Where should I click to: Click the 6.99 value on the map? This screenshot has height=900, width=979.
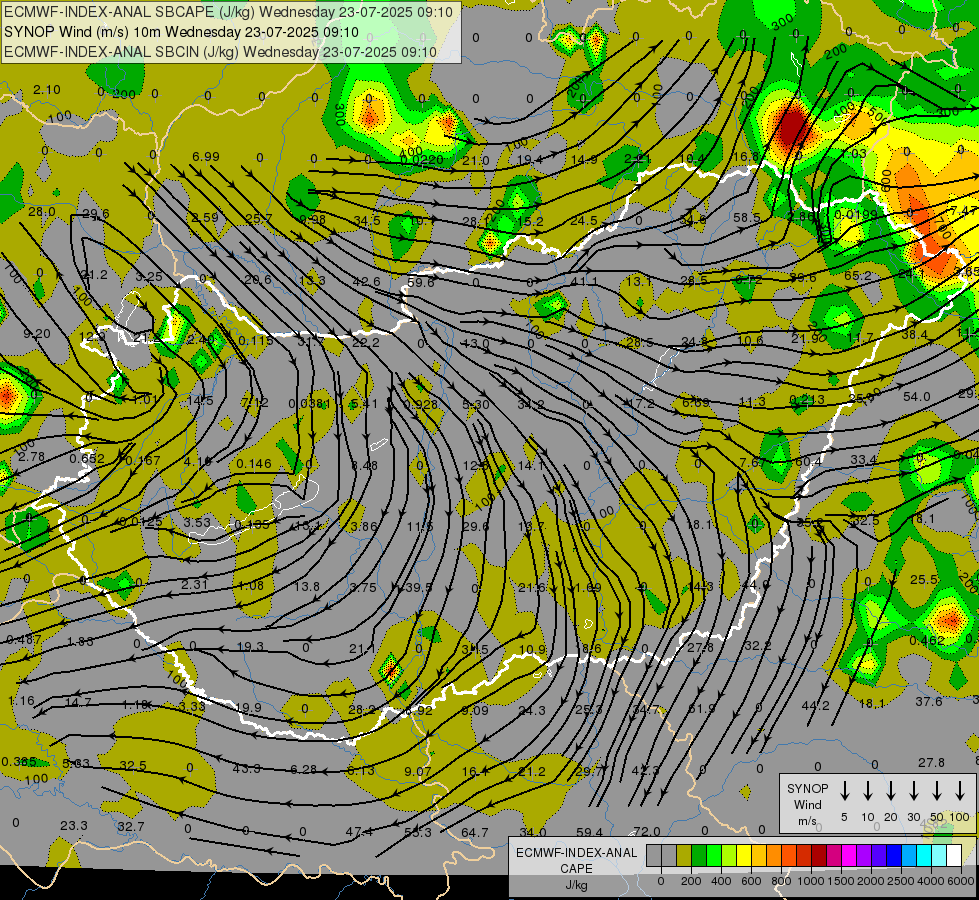tap(205, 156)
